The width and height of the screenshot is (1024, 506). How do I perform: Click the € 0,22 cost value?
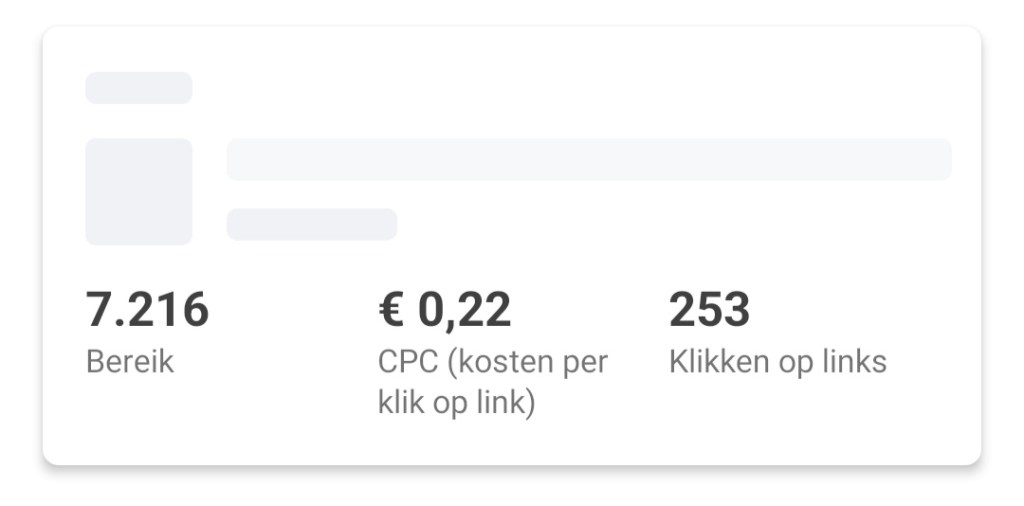click(x=445, y=310)
